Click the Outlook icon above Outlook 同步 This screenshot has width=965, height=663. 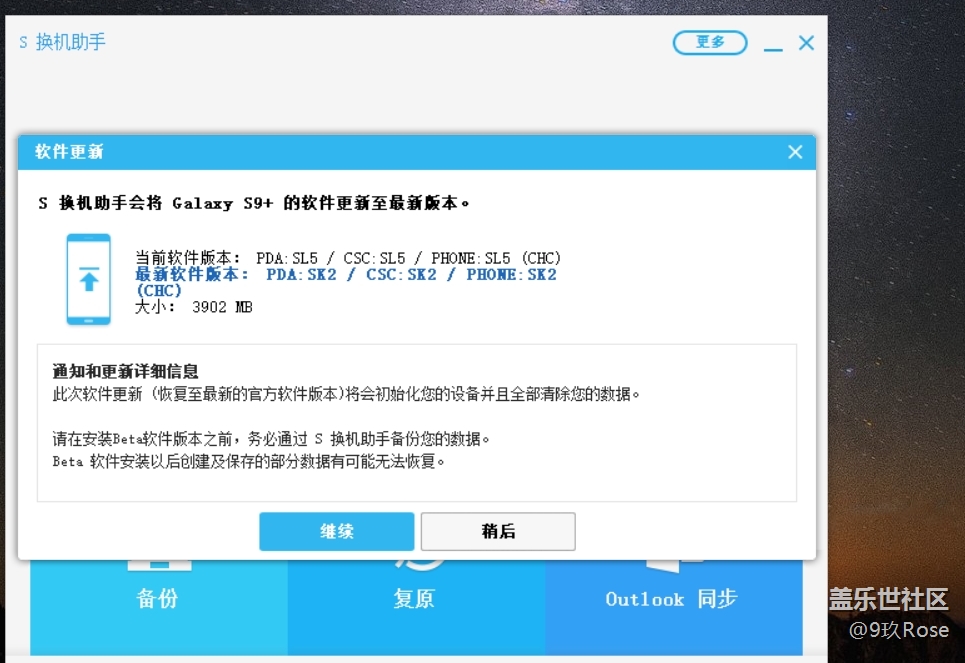(x=671, y=565)
